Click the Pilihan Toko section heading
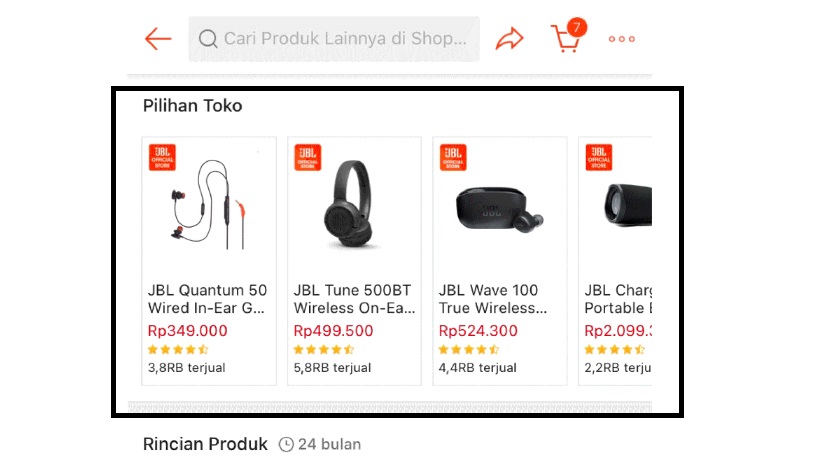Viewport: 825px width, 471px height. click(x=192, y=105)
